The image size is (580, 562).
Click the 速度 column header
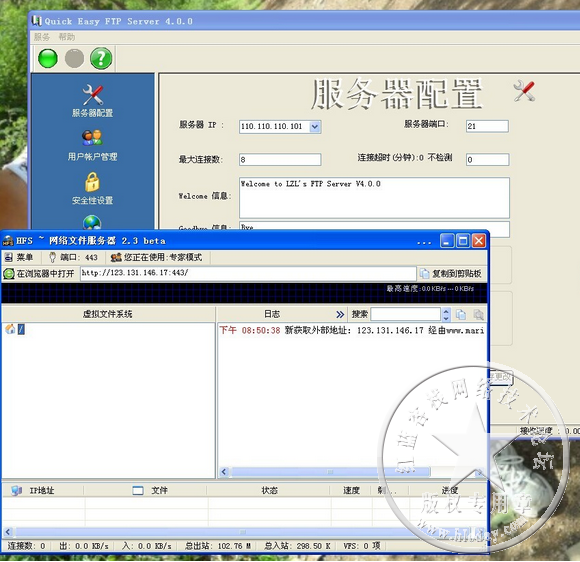coord(351,491)
